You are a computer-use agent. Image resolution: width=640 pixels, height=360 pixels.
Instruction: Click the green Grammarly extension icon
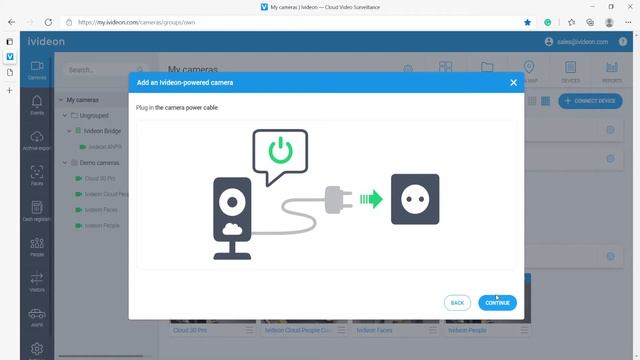(548, 22)
